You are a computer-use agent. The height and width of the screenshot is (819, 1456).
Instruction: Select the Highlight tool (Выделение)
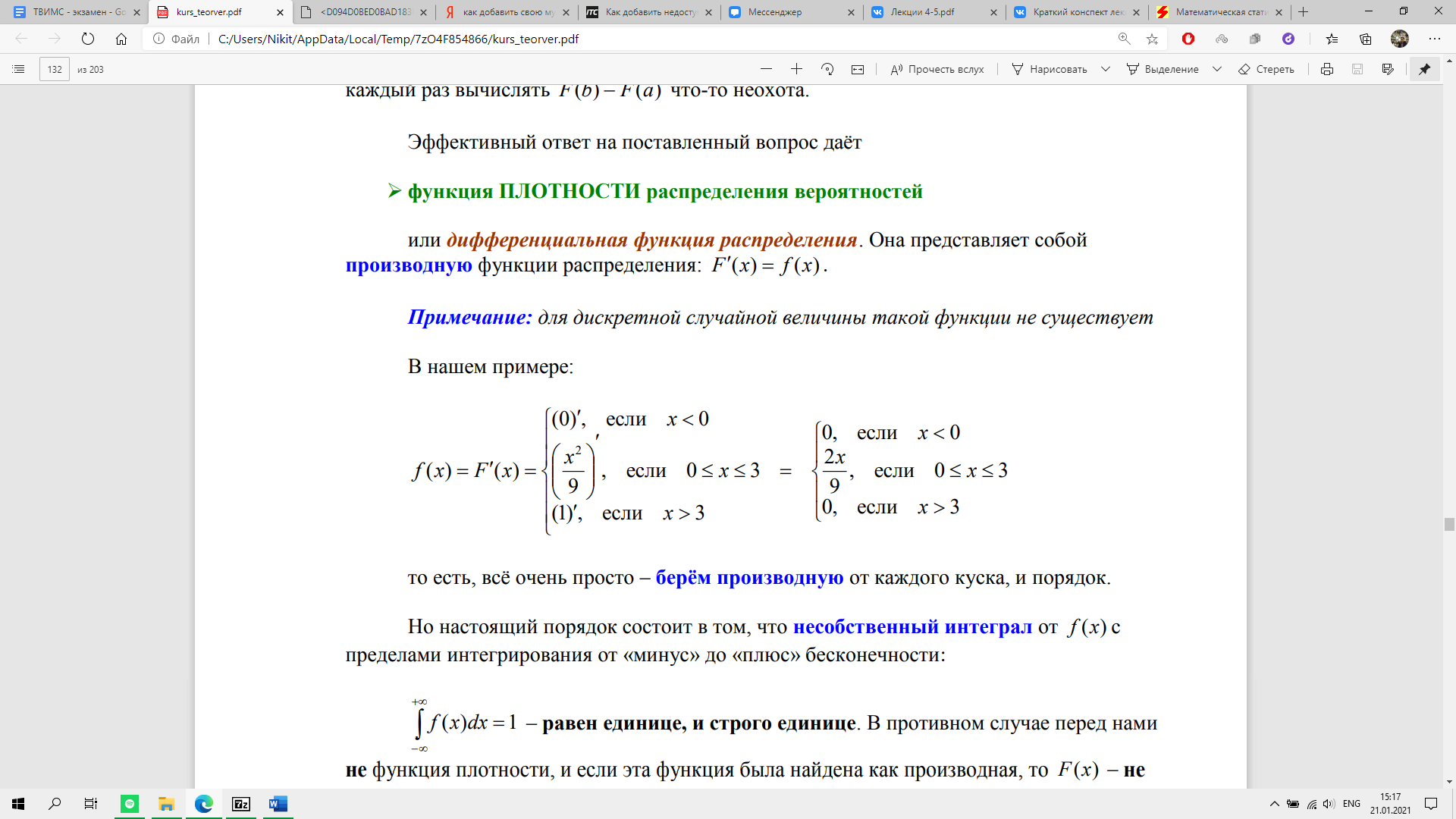[x=1163, y=69]
